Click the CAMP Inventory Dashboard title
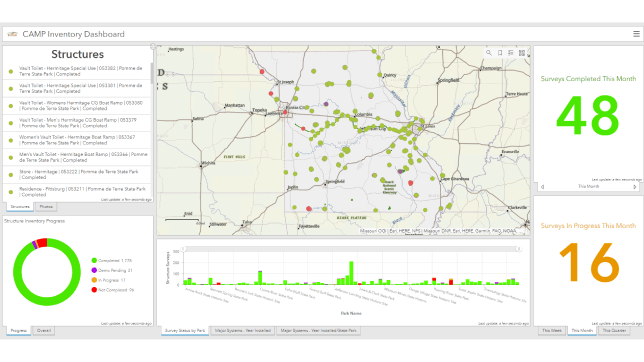This screenshot has width=644, height=362. pos(74,34)
